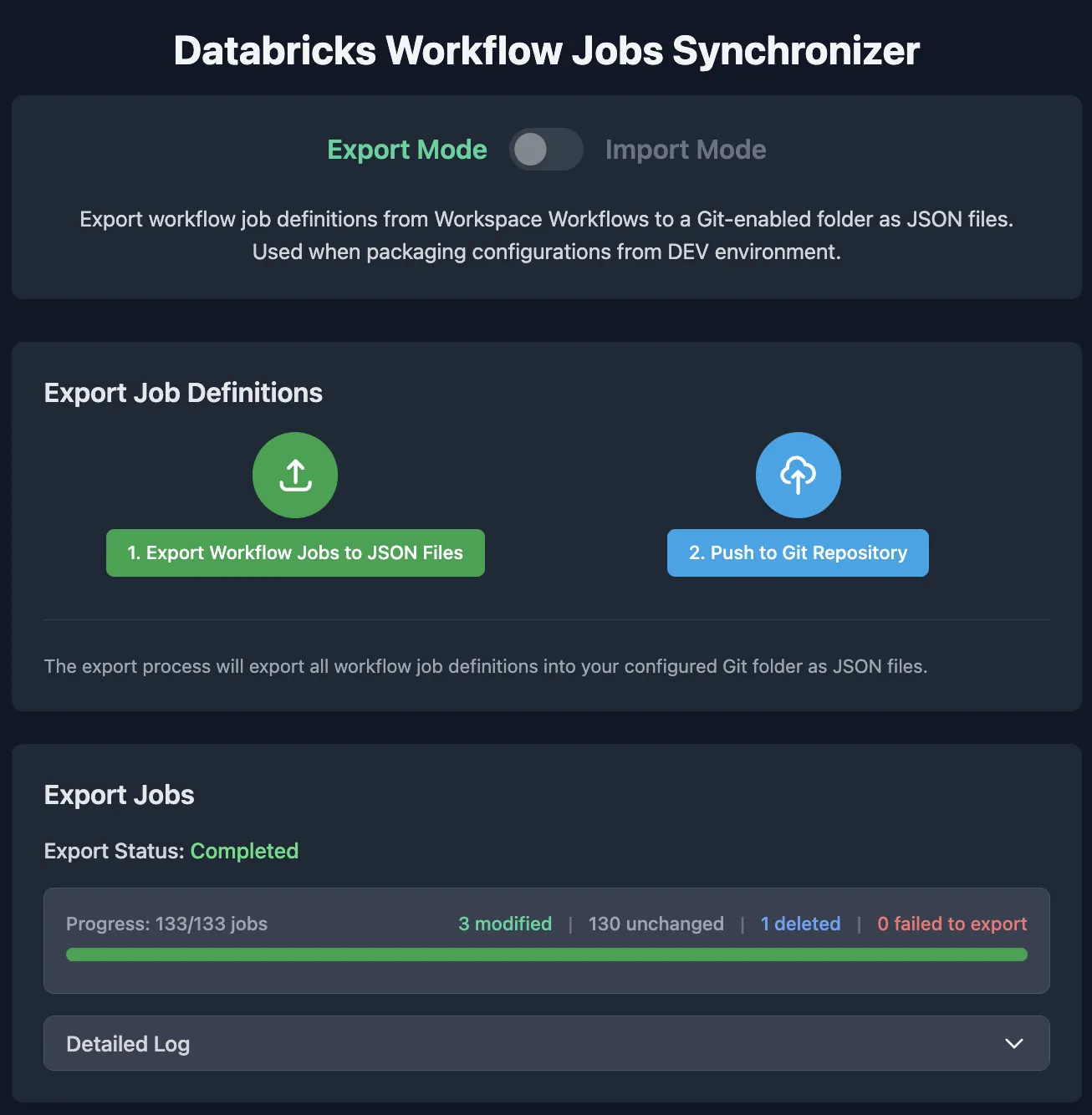Click Export Workflow Jobs to JSON Files

pos(295,552)
